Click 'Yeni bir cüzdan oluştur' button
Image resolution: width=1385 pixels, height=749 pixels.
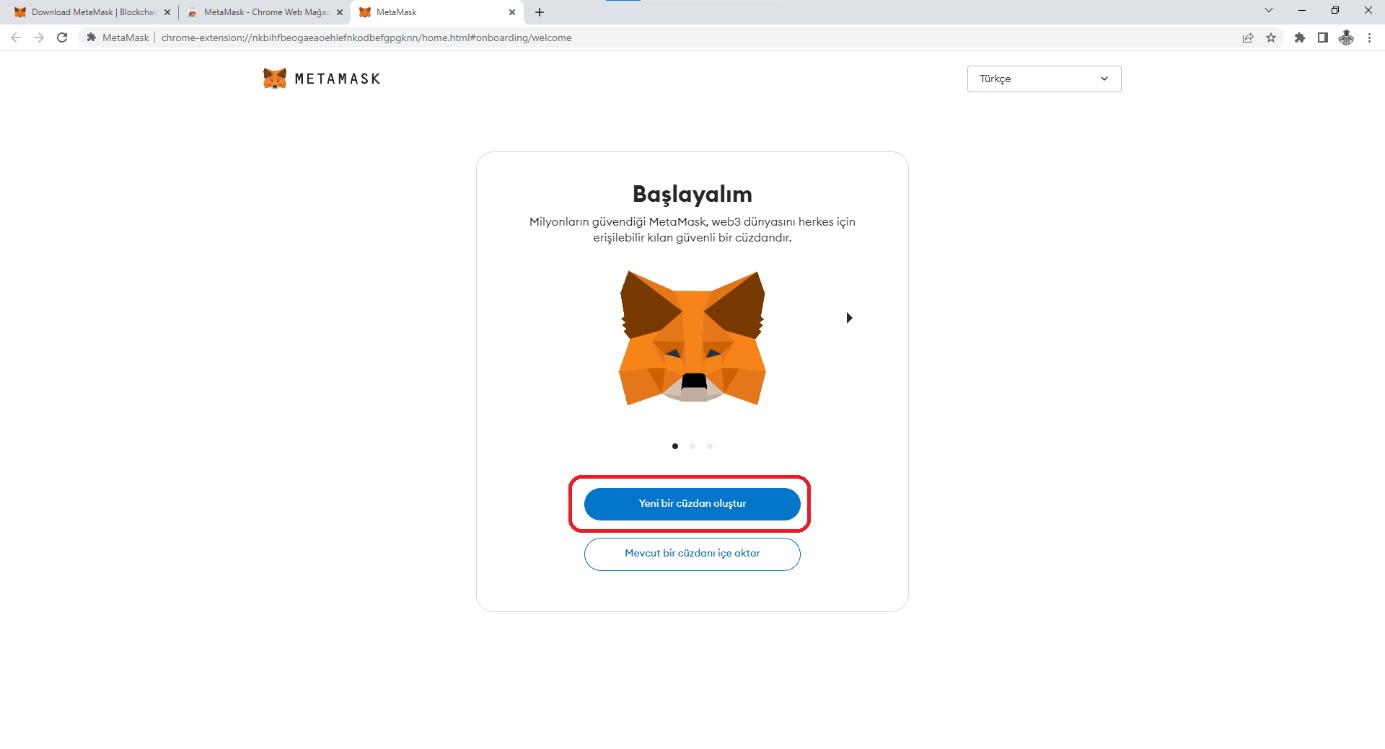692,504
